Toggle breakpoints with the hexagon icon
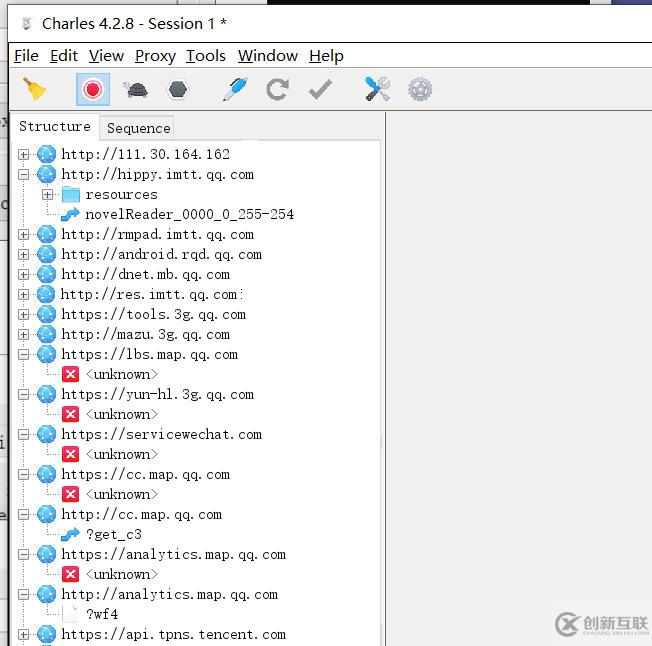The image size is (652, 646). [178, 89]
